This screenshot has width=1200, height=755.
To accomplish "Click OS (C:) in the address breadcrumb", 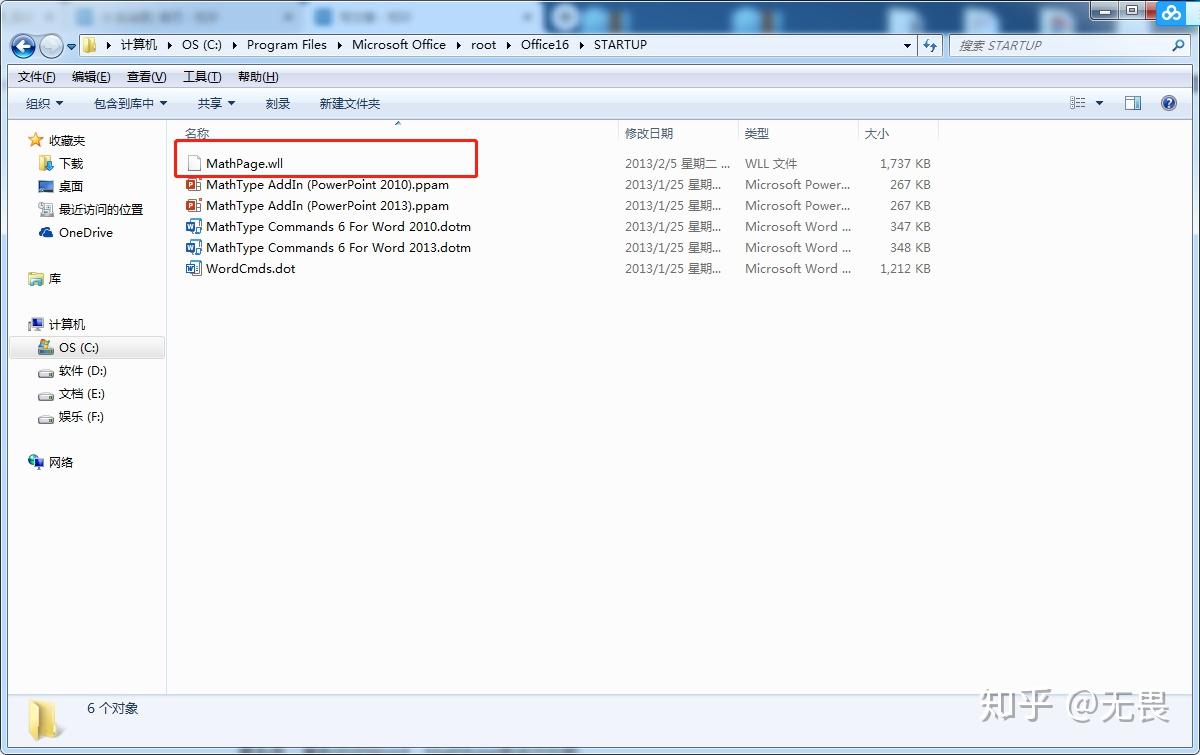I will tap(202, 45).
